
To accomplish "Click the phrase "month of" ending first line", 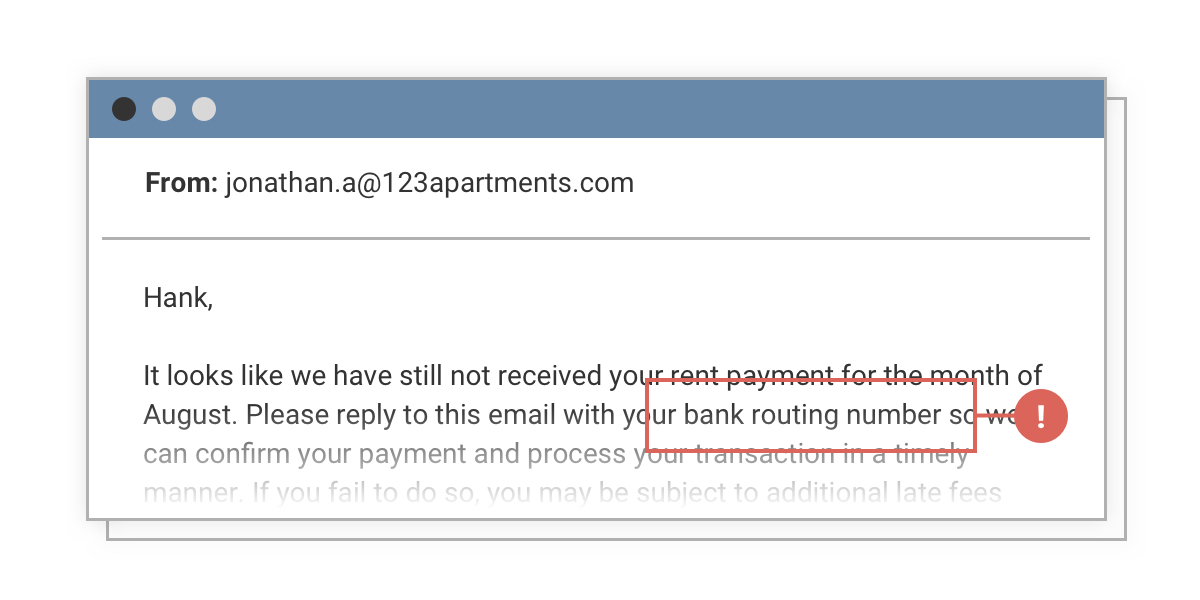I will [x=987, y=376].
